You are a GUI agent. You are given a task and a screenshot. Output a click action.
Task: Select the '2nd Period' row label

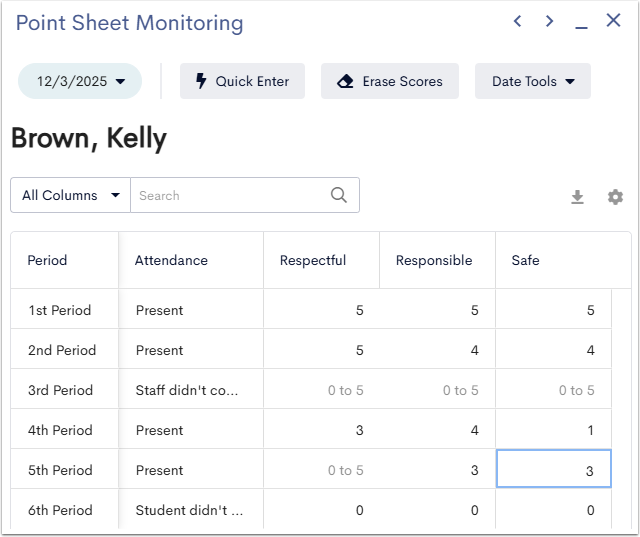[x=62, y=350]
